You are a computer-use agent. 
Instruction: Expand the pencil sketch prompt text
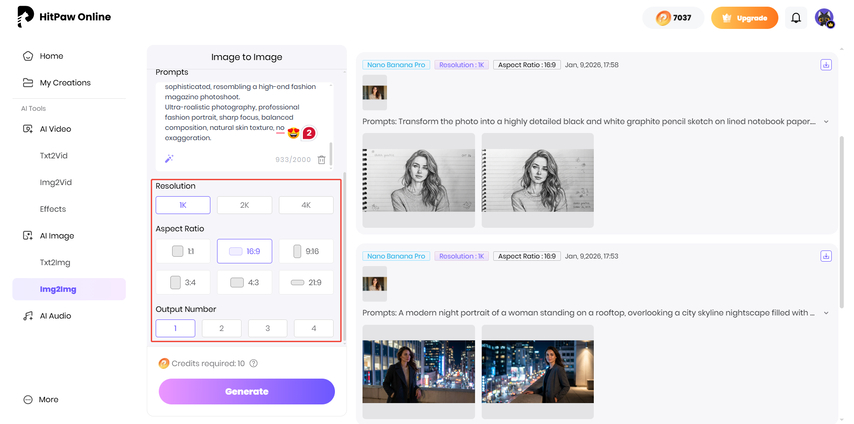point(826,121)
